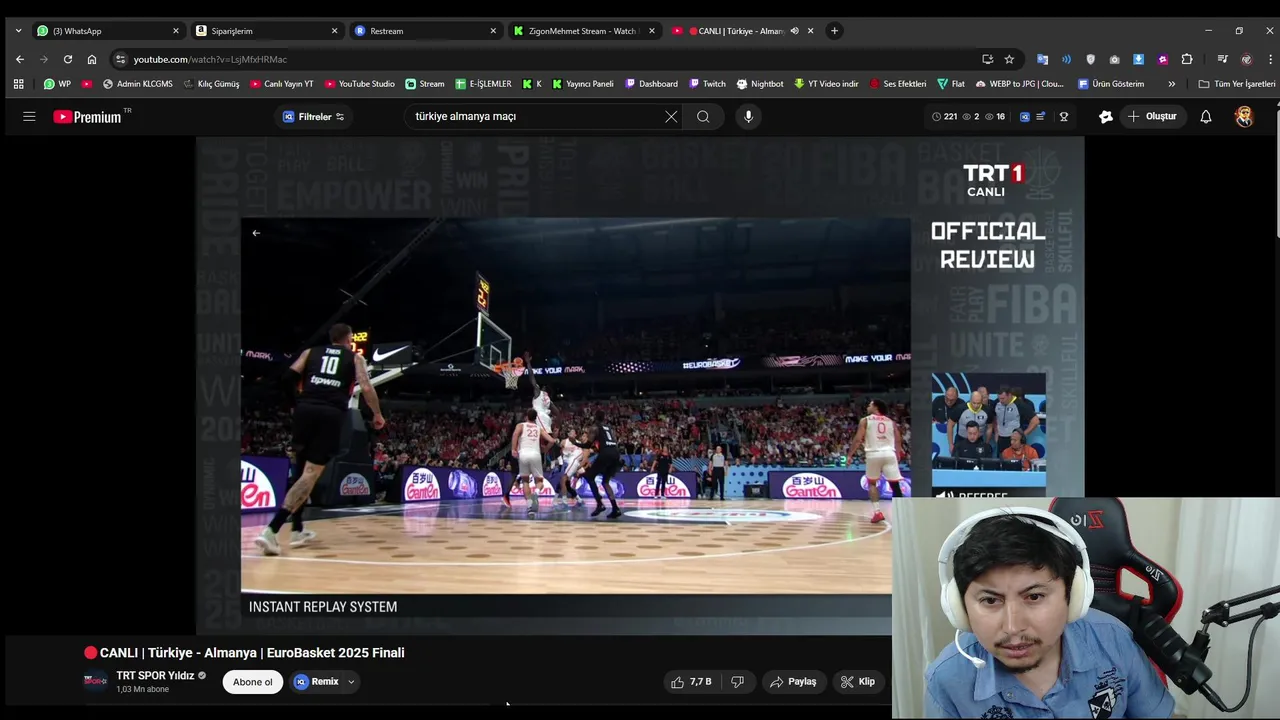
Task: Open the Filtreler filter menu
Action: pos(314,117)
